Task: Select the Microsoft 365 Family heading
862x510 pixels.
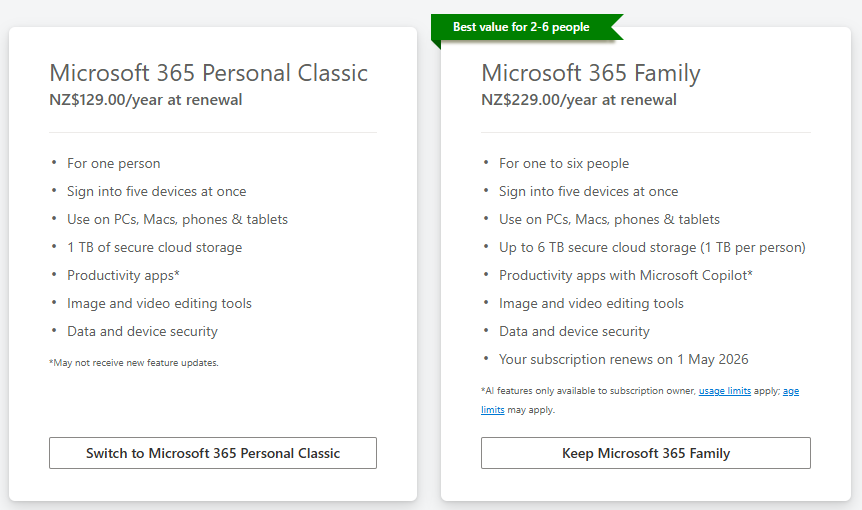Action: coord(590,73)
